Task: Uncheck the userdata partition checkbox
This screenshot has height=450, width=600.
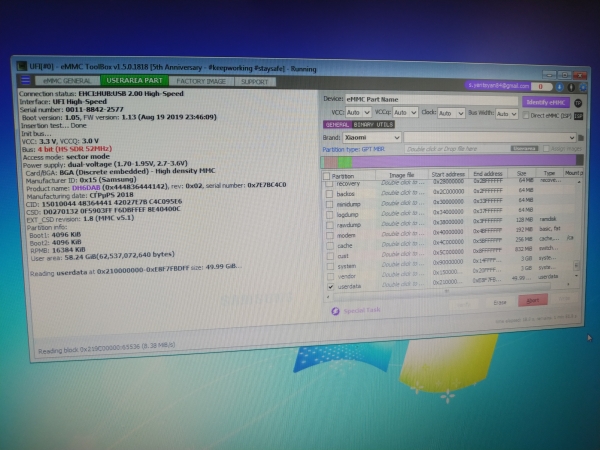Action: pos(330,286)
